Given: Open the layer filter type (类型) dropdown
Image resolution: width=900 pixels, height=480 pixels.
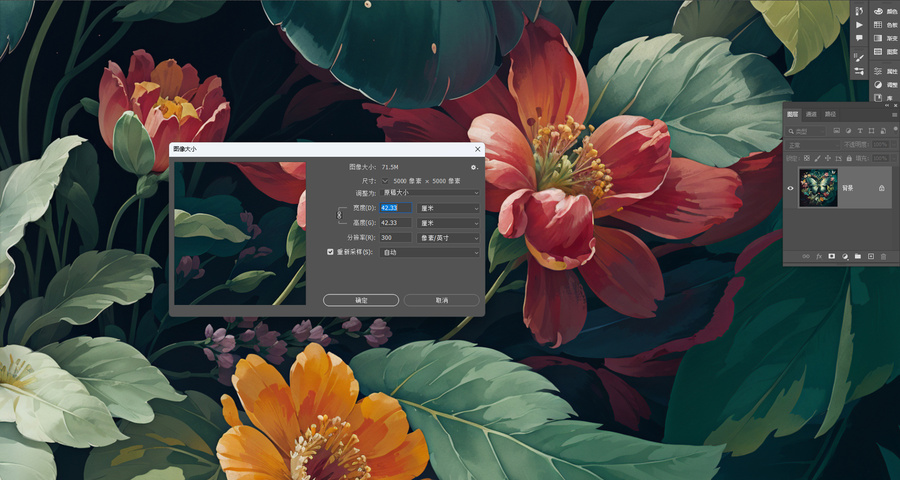Looking at the screenshot, I should coord(806,131).
